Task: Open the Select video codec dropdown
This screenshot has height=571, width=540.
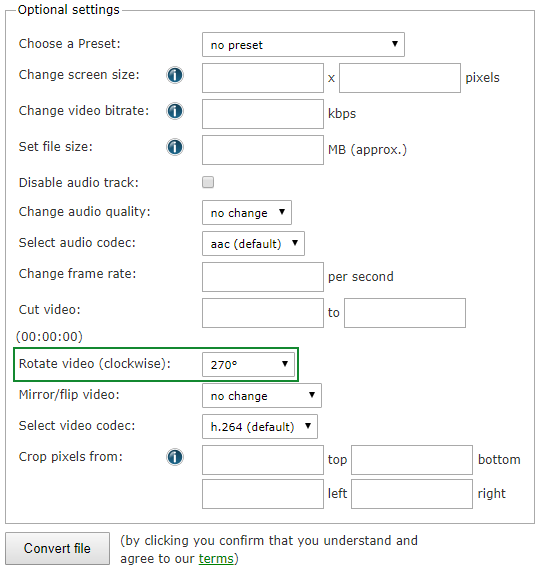Action: pyautogui.click(x=260, y=426)
